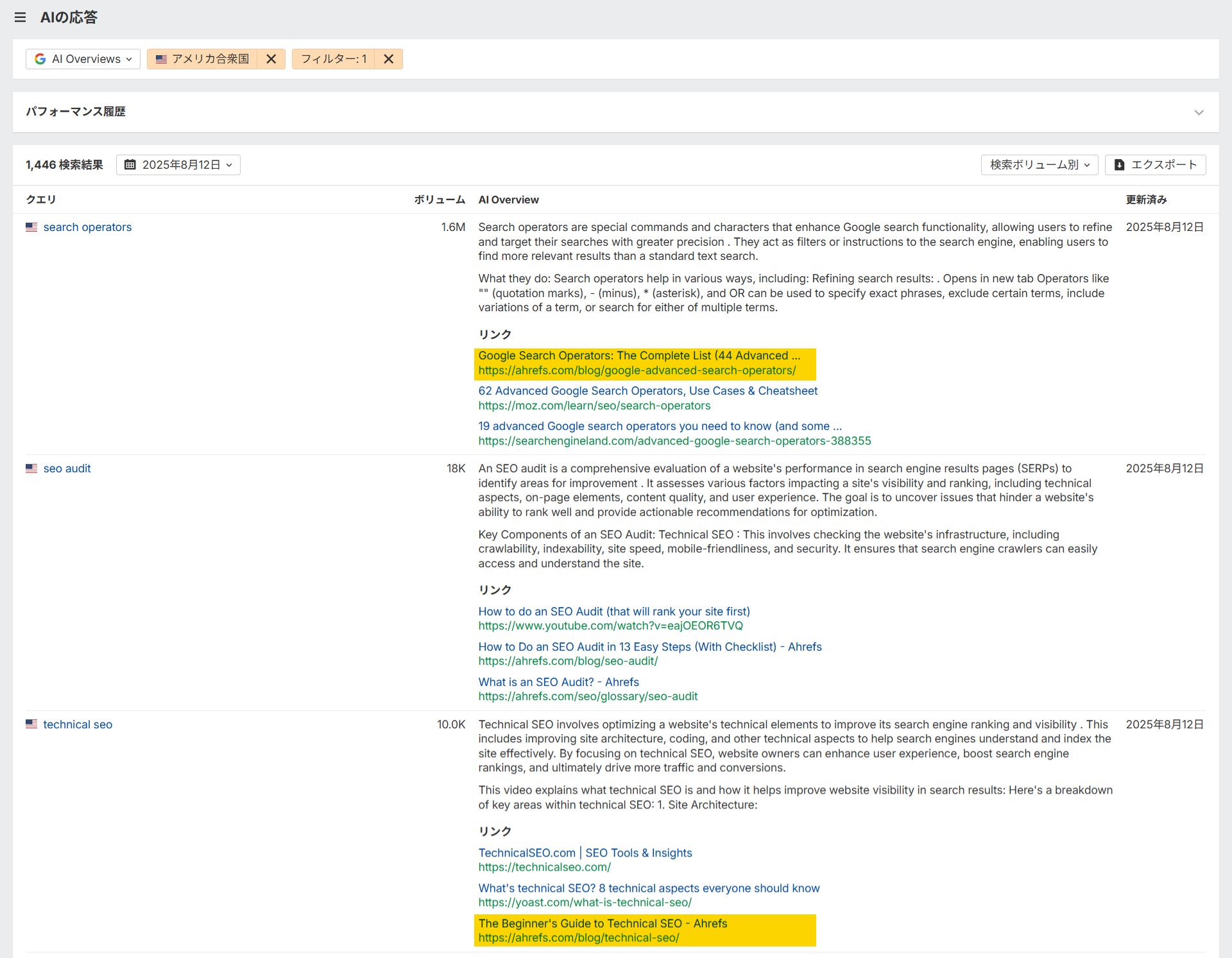
Task: Click the クエリ column header
Action: click(x=40, y=200)
